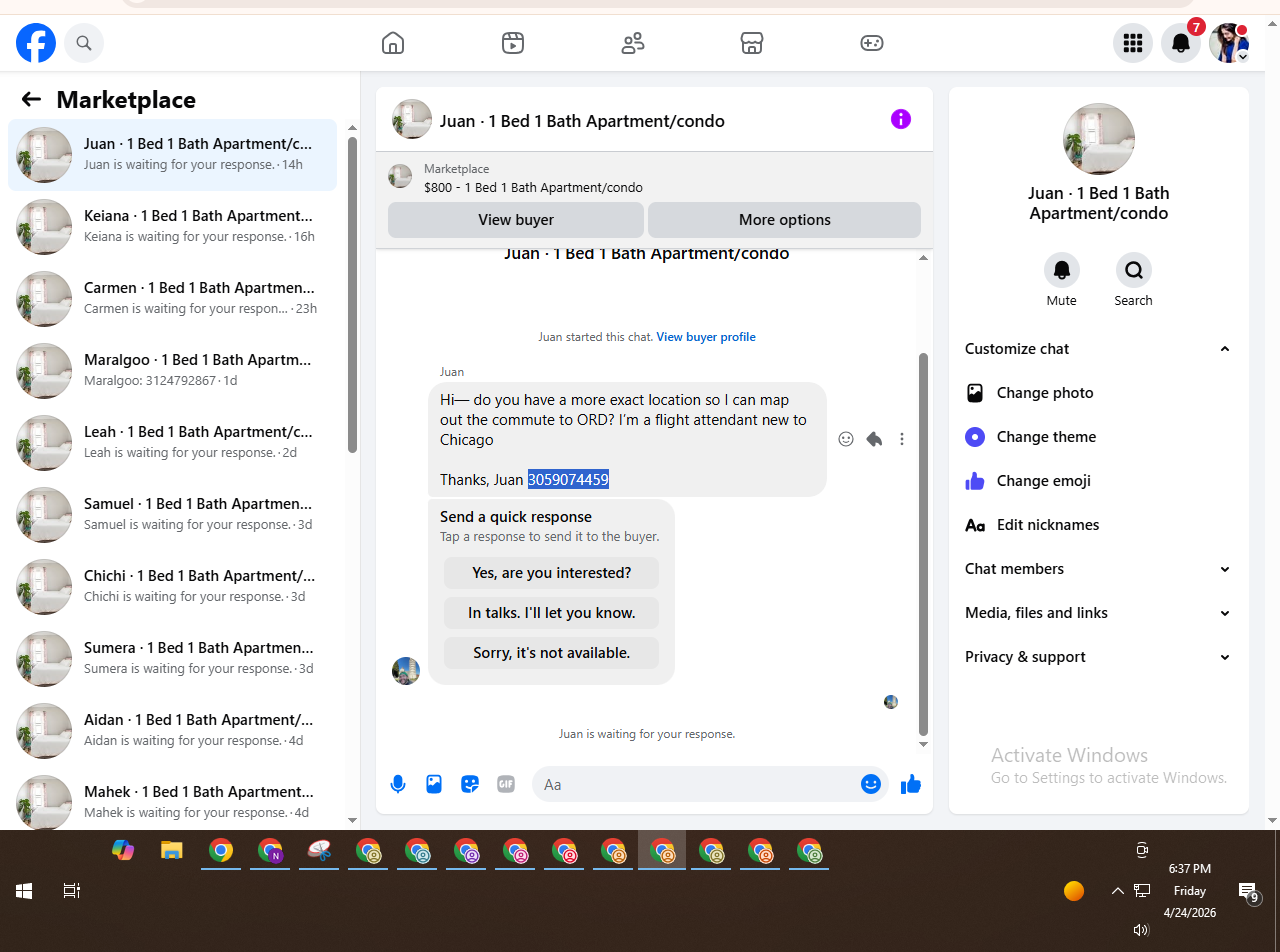Open conversation information purple icon
This screenshot has height=952, width=1280.
(x=901, y=120)
